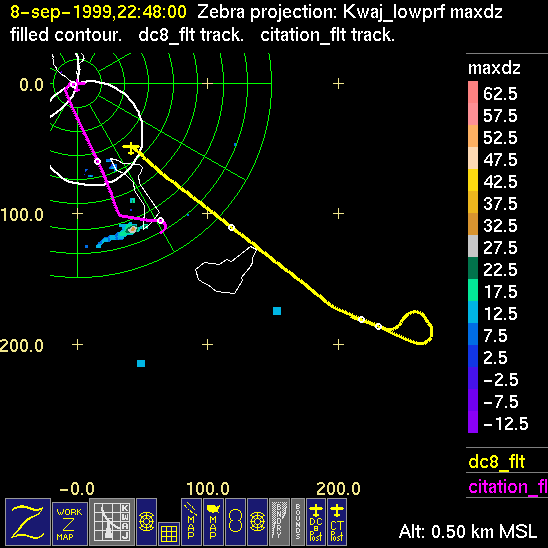This screenshot has width=548, height=548.
Task: Click the range rings icon beside BNDRY
Action: [x=257, y=521]
